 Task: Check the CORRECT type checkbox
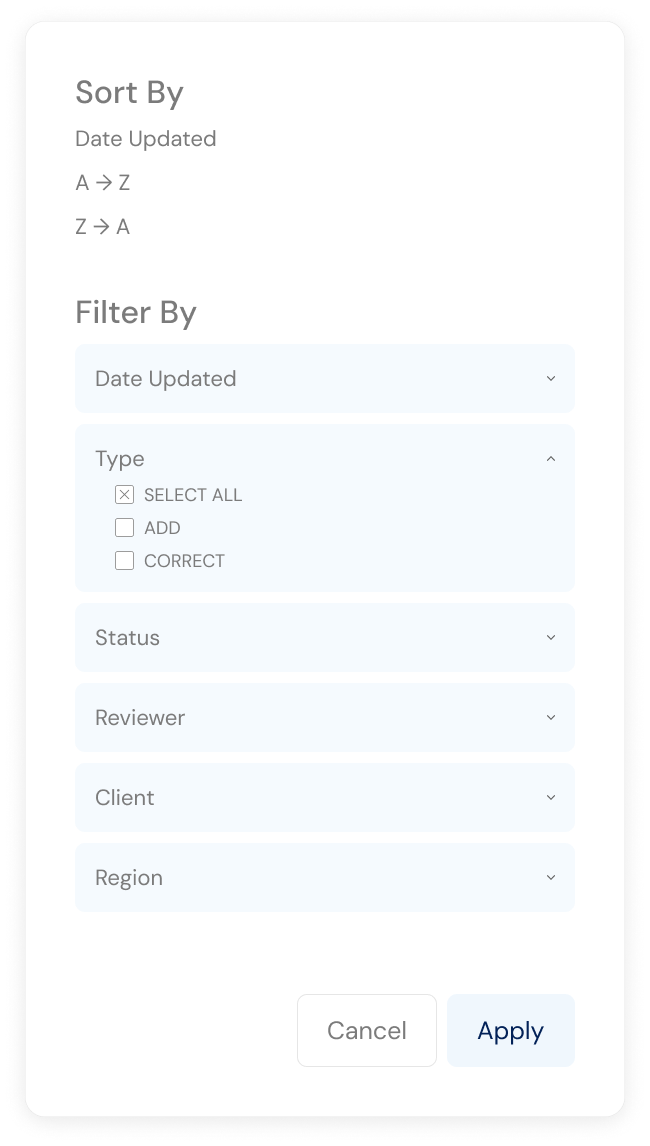click(x=124, y=561)
